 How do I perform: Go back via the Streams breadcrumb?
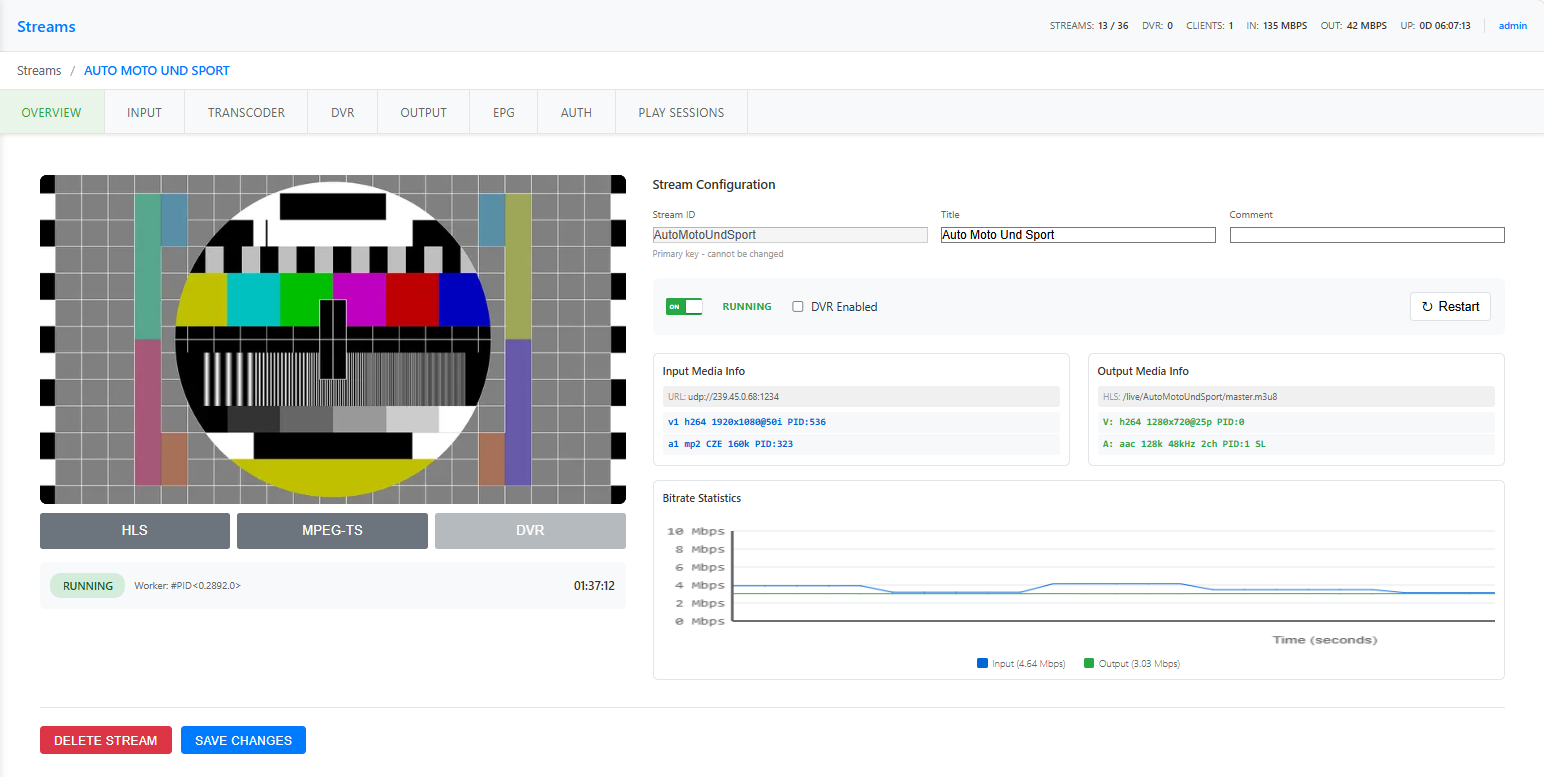[x=39, y=71]
